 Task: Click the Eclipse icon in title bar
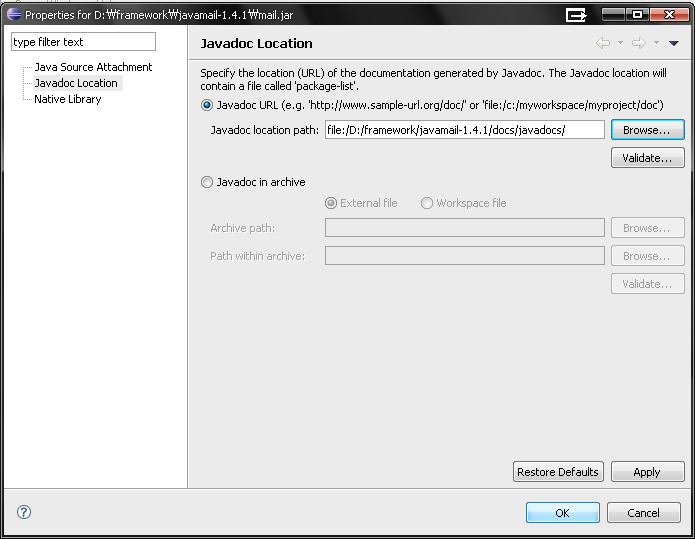tap(14, 14)
